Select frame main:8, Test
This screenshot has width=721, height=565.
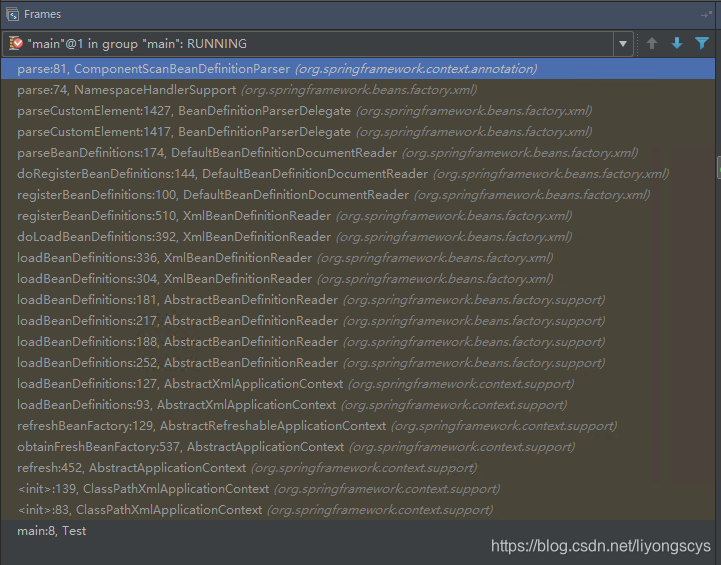[358, 531]
